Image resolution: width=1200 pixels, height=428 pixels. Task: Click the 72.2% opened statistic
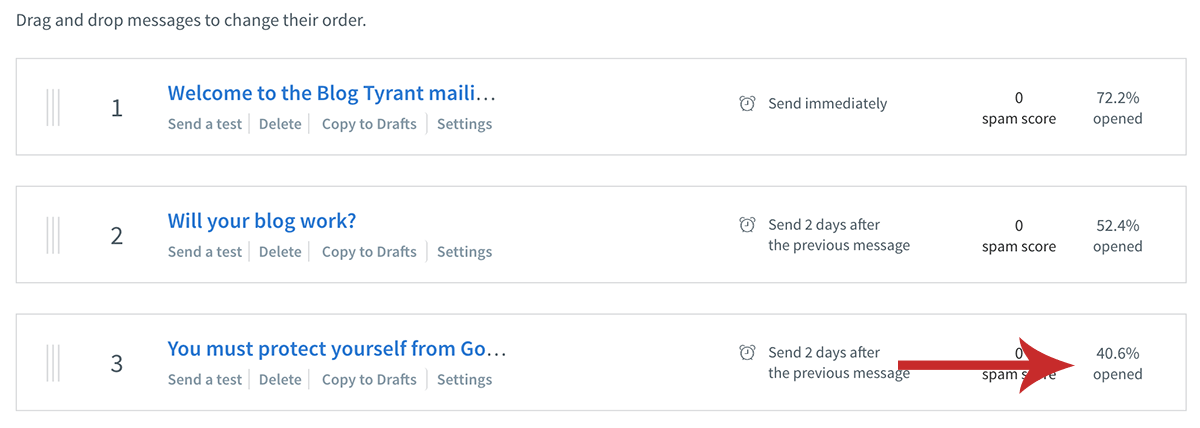click(1118, 108)
